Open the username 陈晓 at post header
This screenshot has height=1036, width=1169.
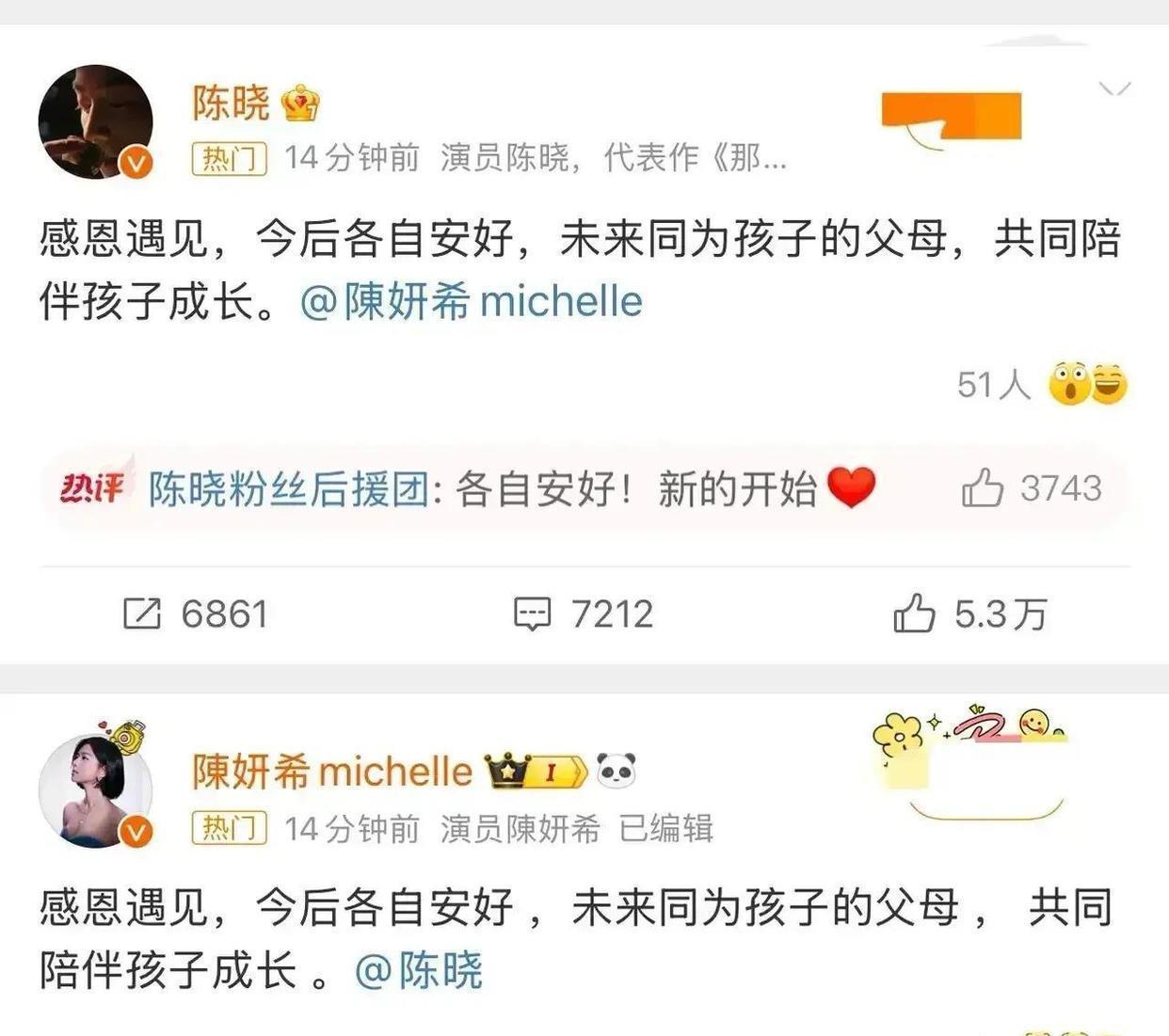[x=231, y=104]
